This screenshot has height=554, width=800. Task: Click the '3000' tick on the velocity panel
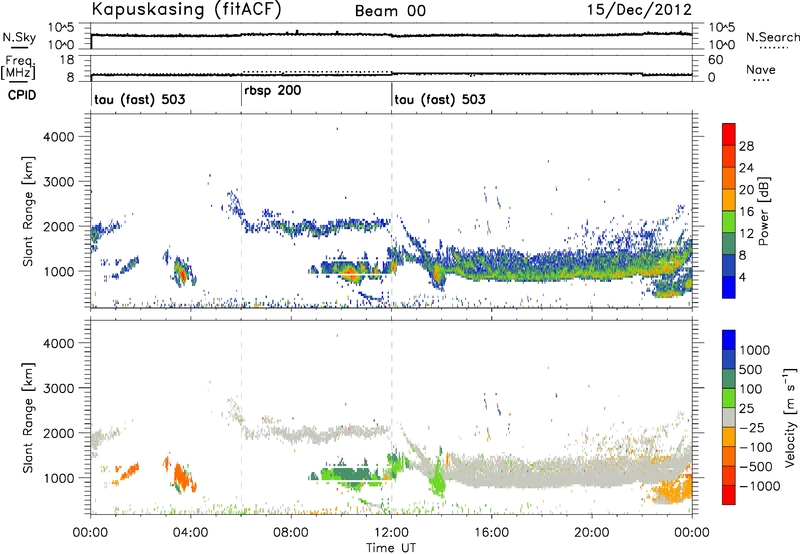pos(58,388)
